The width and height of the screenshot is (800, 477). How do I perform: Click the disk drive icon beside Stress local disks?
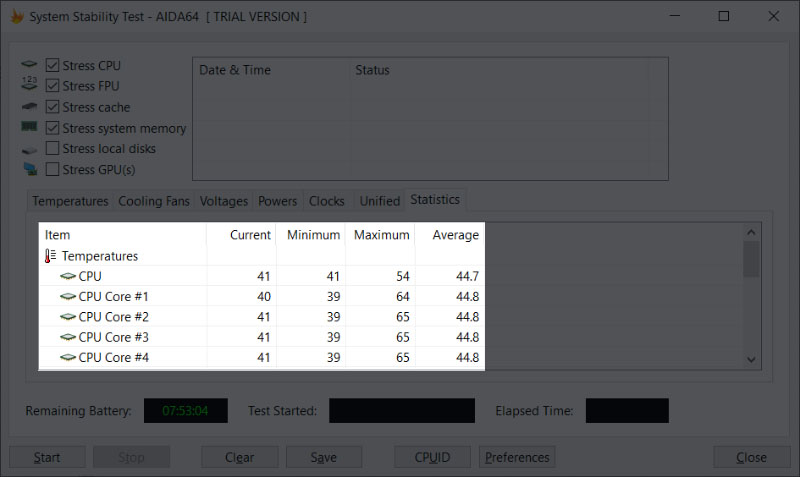point(29,150)
